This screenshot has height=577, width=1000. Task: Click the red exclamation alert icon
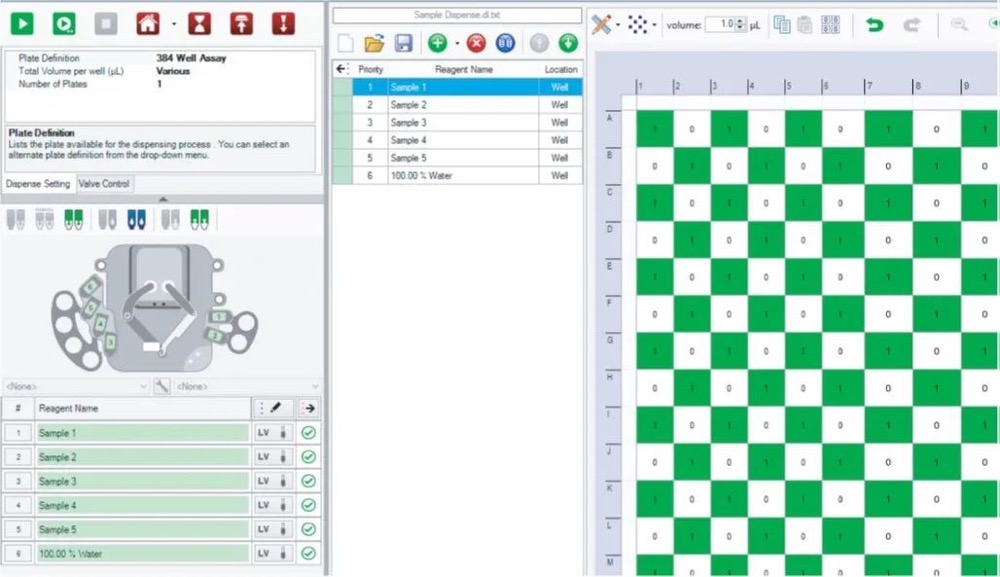point(283,22)
